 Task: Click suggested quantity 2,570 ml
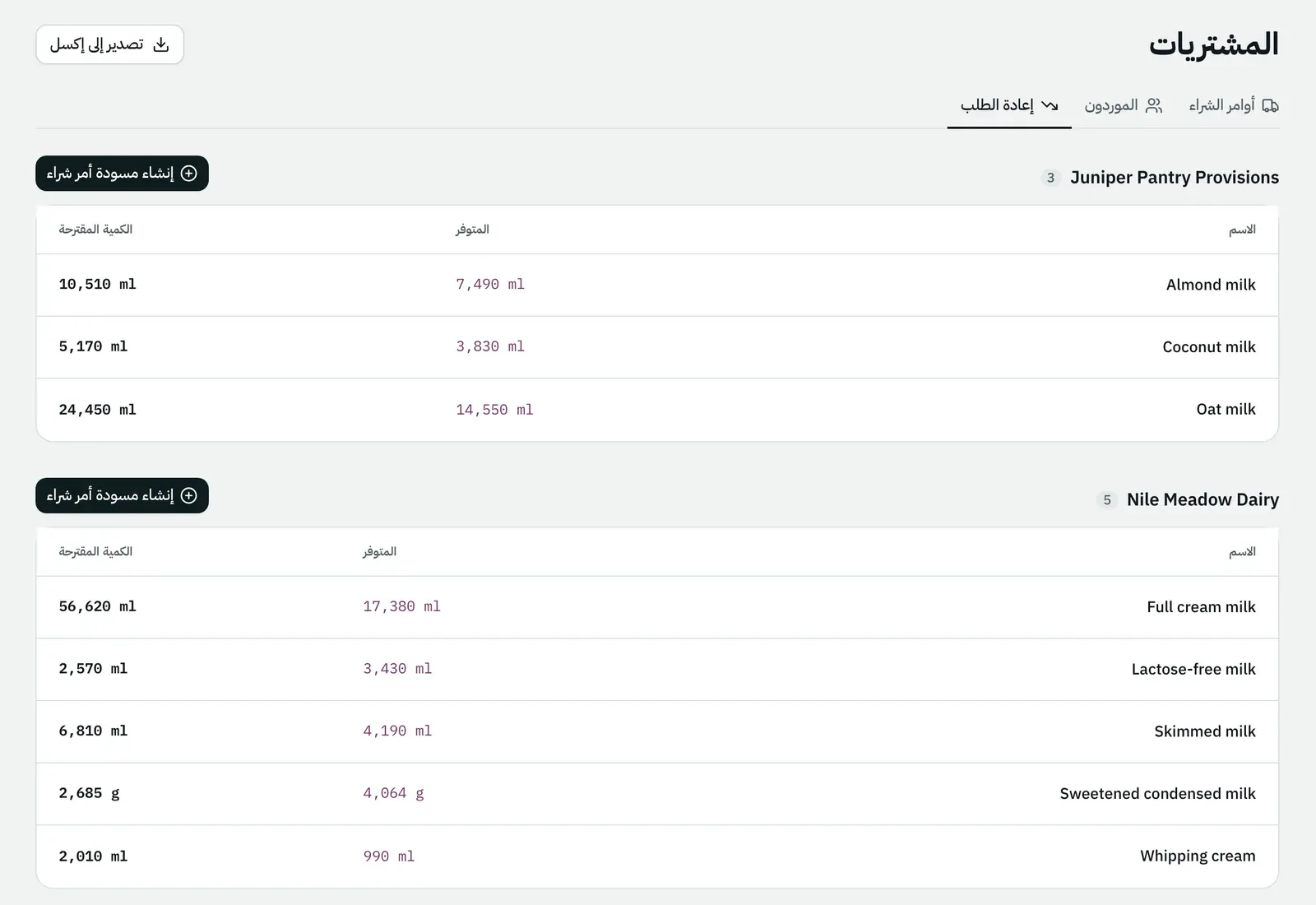pyautogui.click(x=93, y=670)
